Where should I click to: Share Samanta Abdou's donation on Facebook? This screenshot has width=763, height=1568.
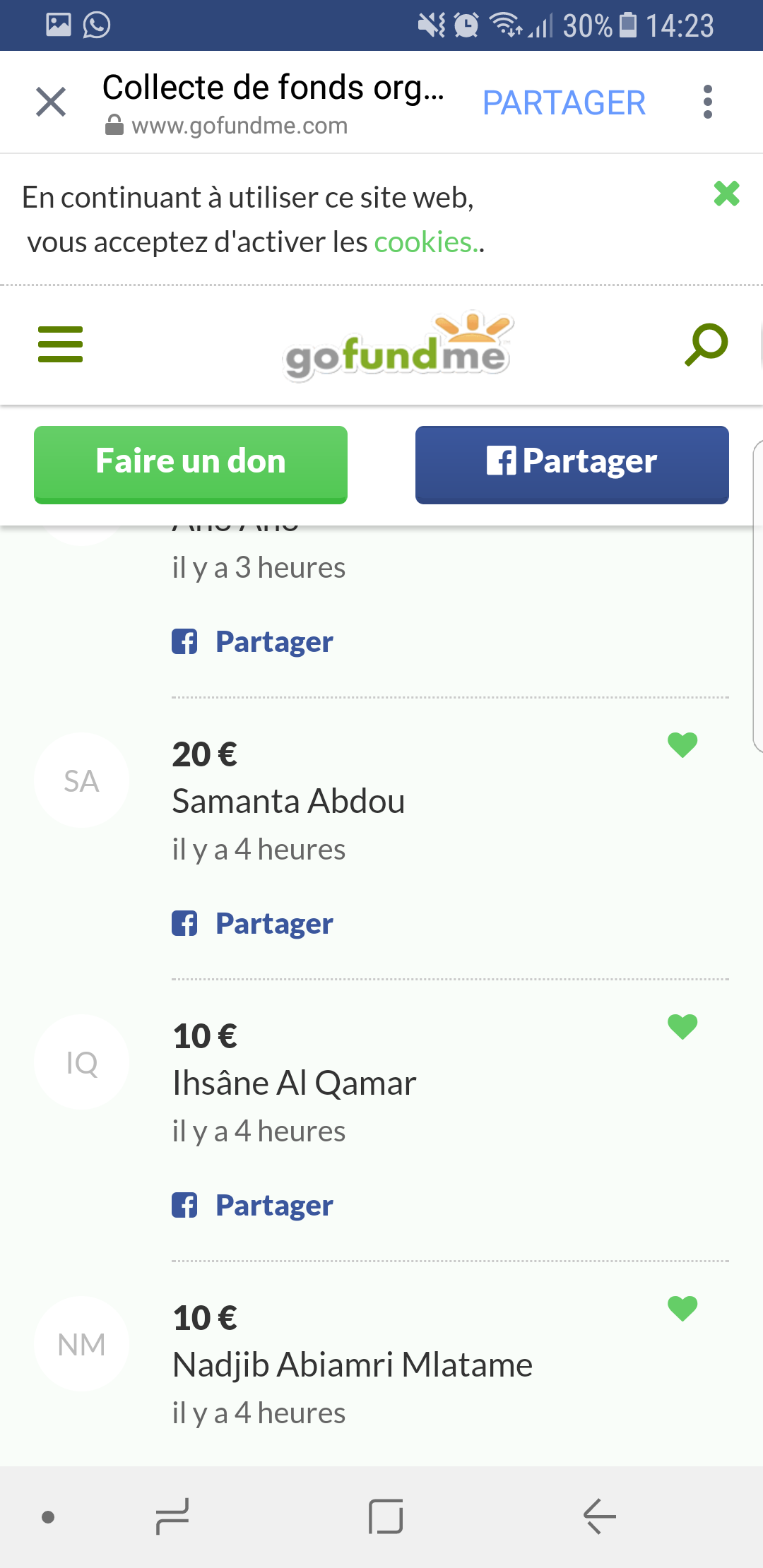pyautogui.click(x=253, y=924)
